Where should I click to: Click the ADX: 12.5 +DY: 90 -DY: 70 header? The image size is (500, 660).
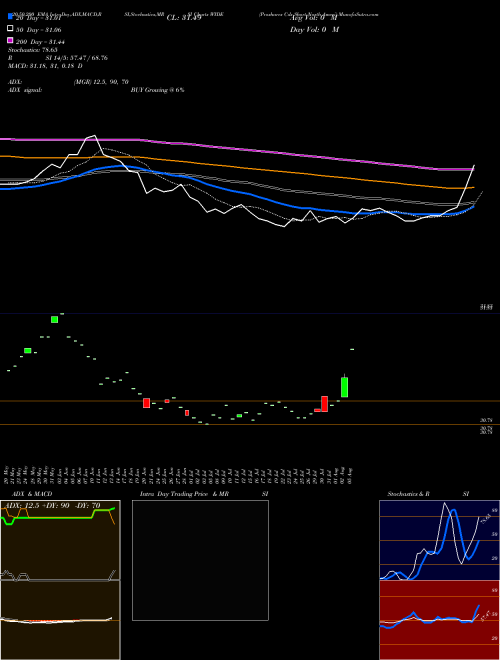coord(53,505)
